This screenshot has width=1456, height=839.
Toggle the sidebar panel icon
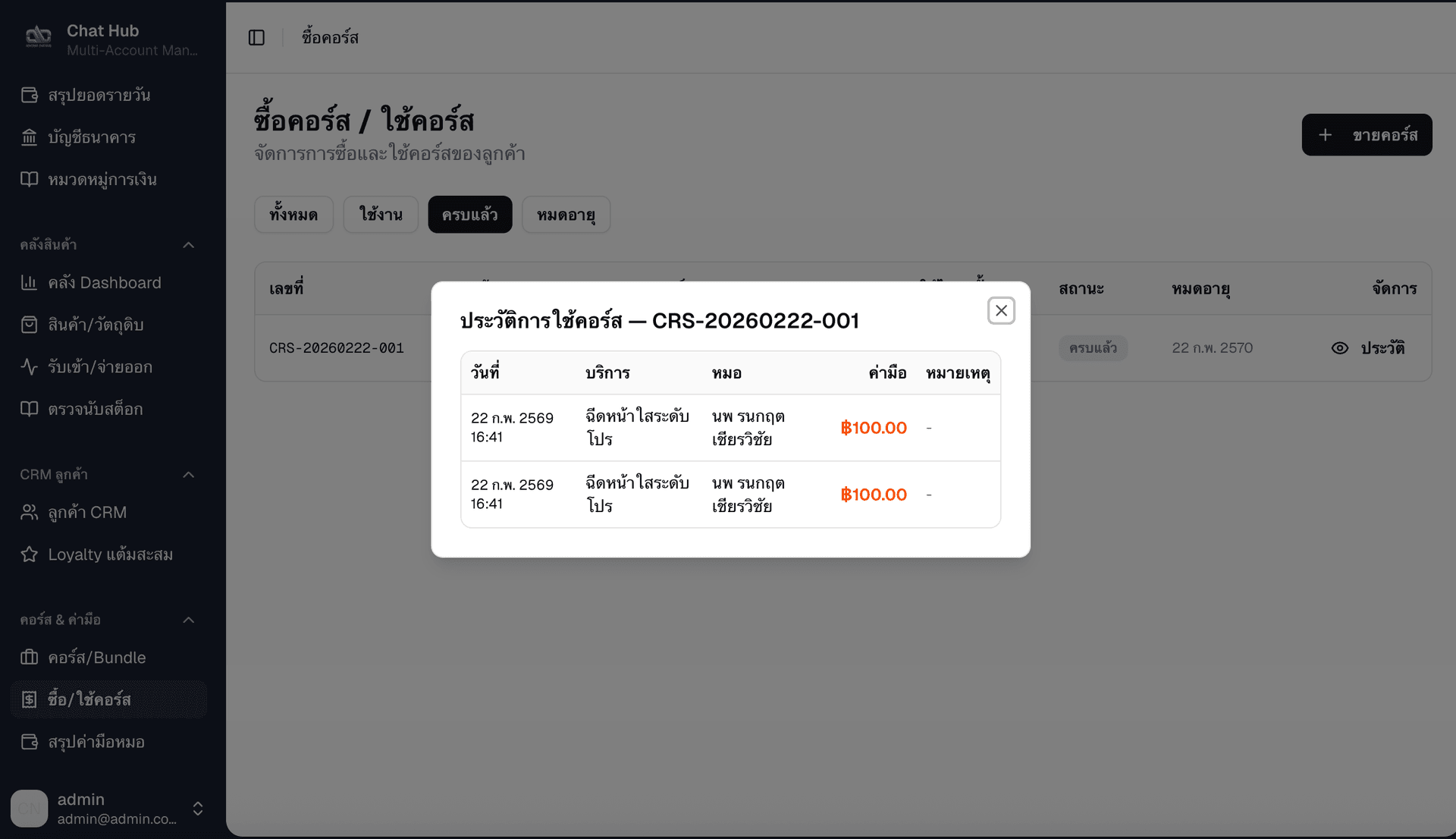256,37
